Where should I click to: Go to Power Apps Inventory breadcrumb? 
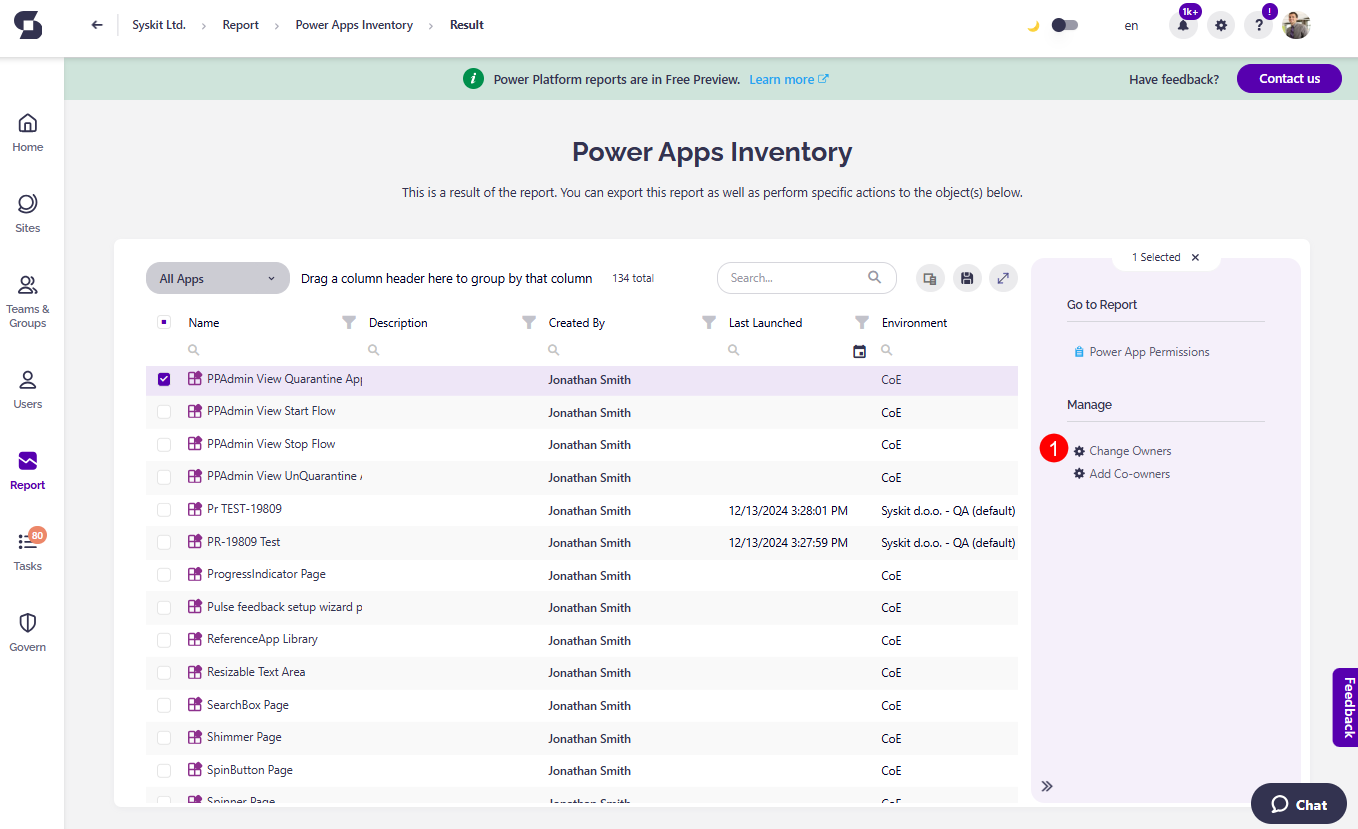[354, 24]
